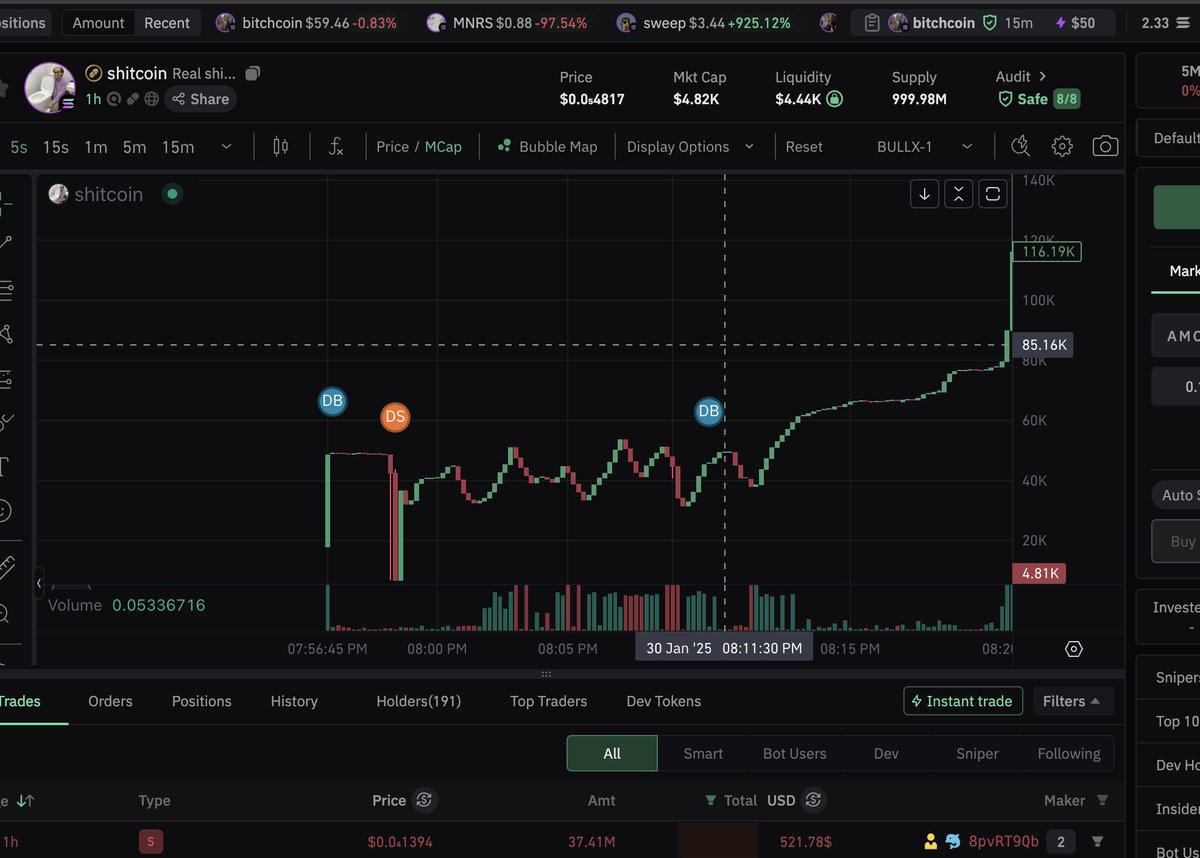Click the liquidity lock icon
Screen dimensions: 1200x858
pos(834,99)
